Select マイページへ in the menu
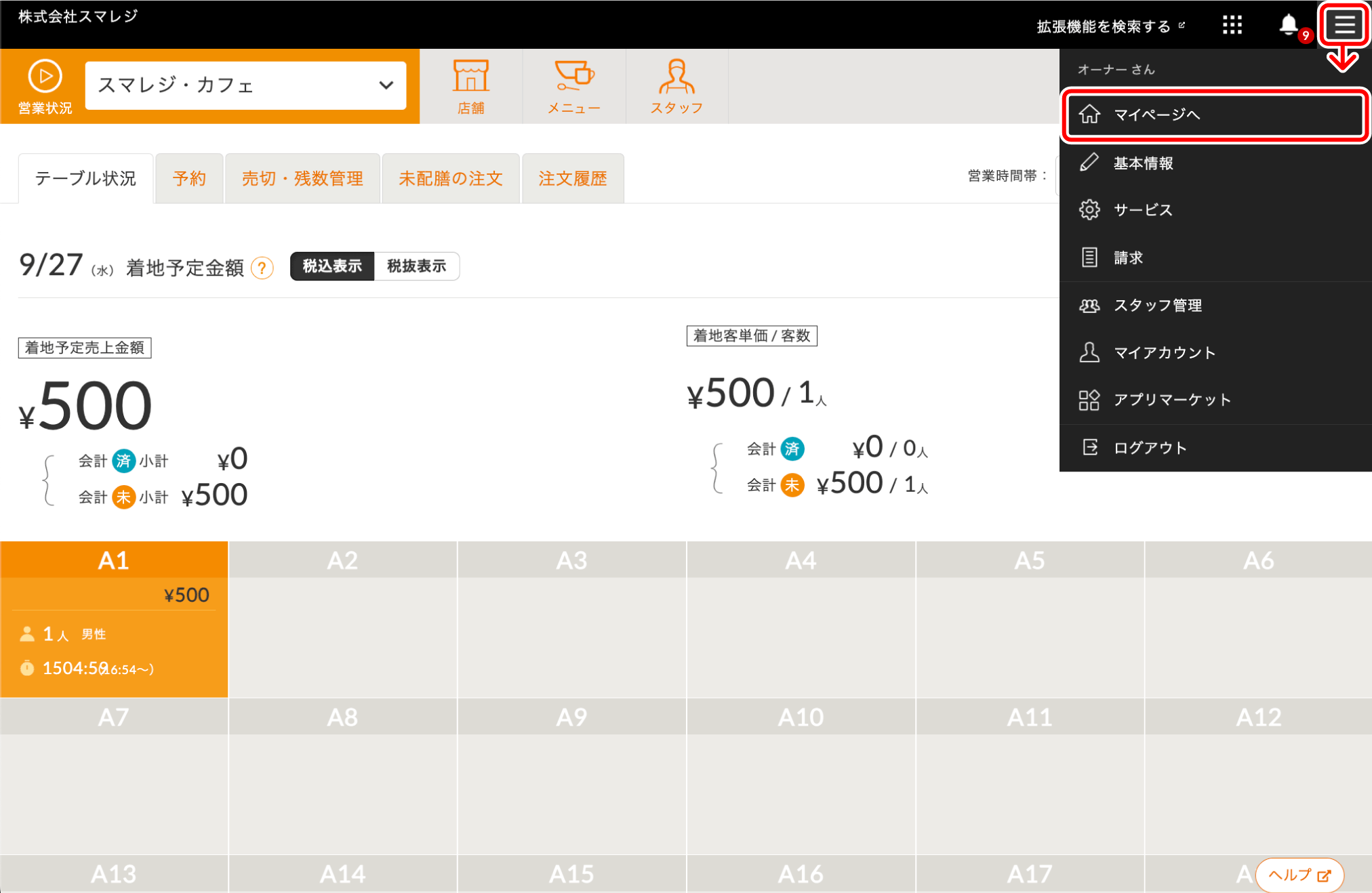This screenshot has height=893, width=1372. click(1213, 115)
